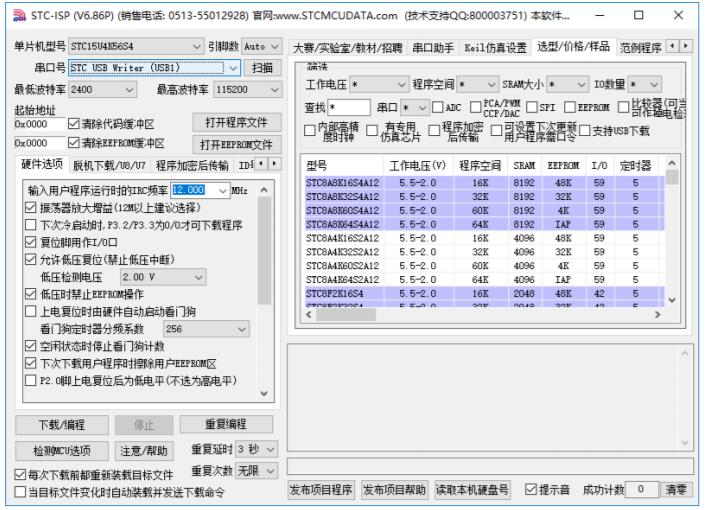Click 打开EEPROM文件 button
The image size is (706, 510).
(x=236, y=144)
